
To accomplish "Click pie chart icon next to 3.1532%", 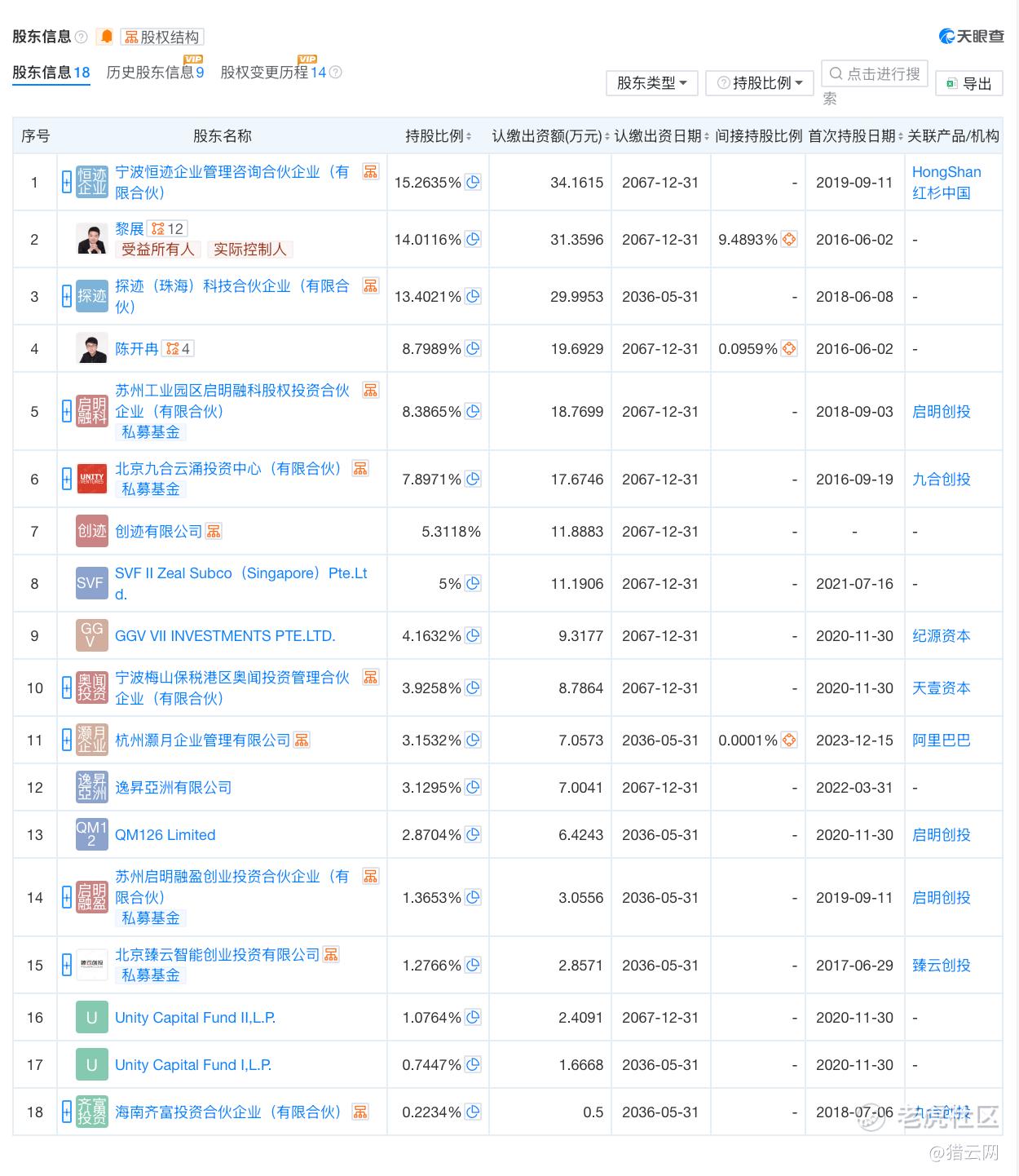I will click(x=473, y=741).
